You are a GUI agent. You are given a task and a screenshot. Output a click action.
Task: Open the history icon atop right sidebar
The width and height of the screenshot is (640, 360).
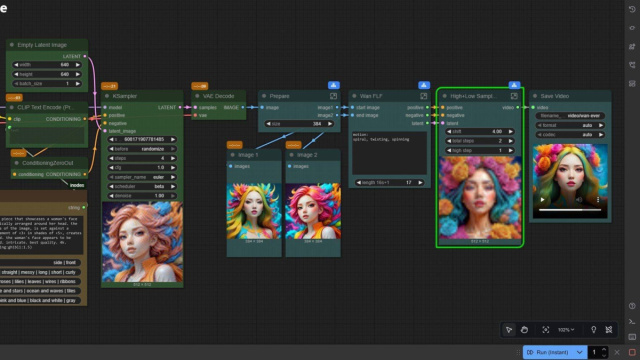(x=632, y=9)
